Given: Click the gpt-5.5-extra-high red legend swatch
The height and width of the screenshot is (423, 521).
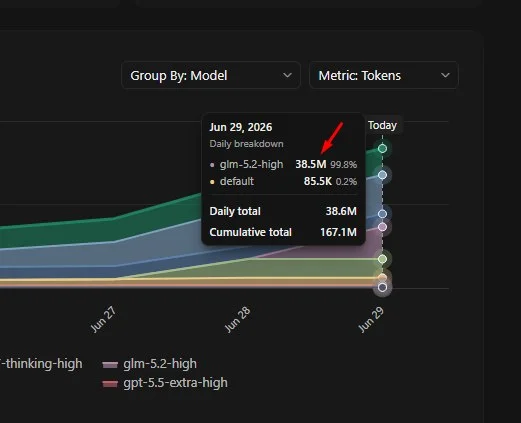Looking at the screenshot, I should (110, 384).
